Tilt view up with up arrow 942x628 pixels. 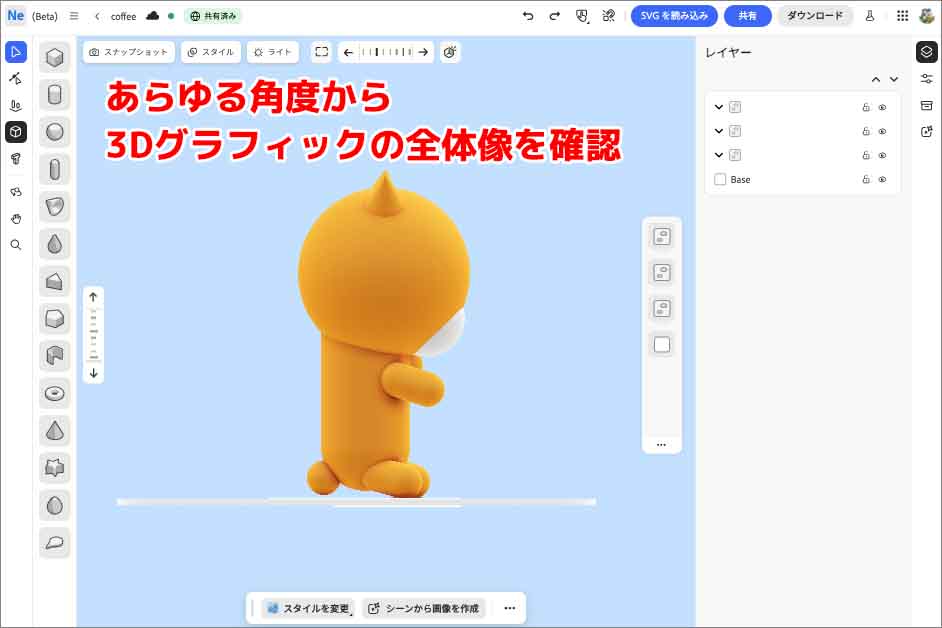click(93, 297)
